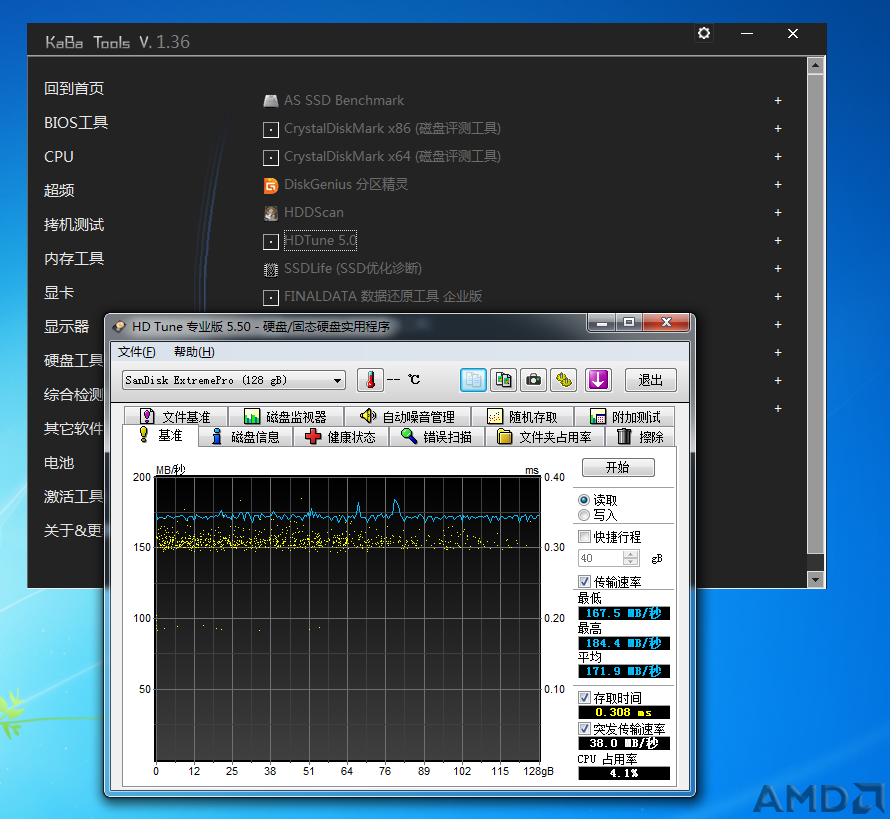The width and height of the screenshot is (890, 819).
Task: Click the camera save screenshot icon
Action: pyautogui.click(x=534, y=380)
